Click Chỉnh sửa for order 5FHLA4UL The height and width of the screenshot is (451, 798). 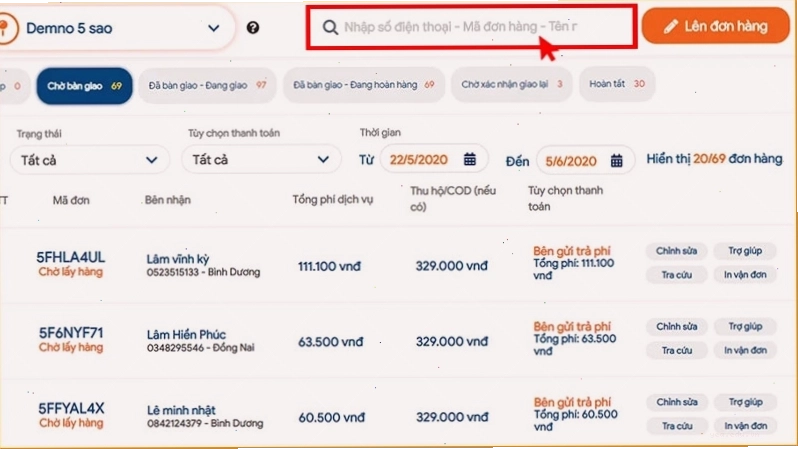(x=676, y=251)
